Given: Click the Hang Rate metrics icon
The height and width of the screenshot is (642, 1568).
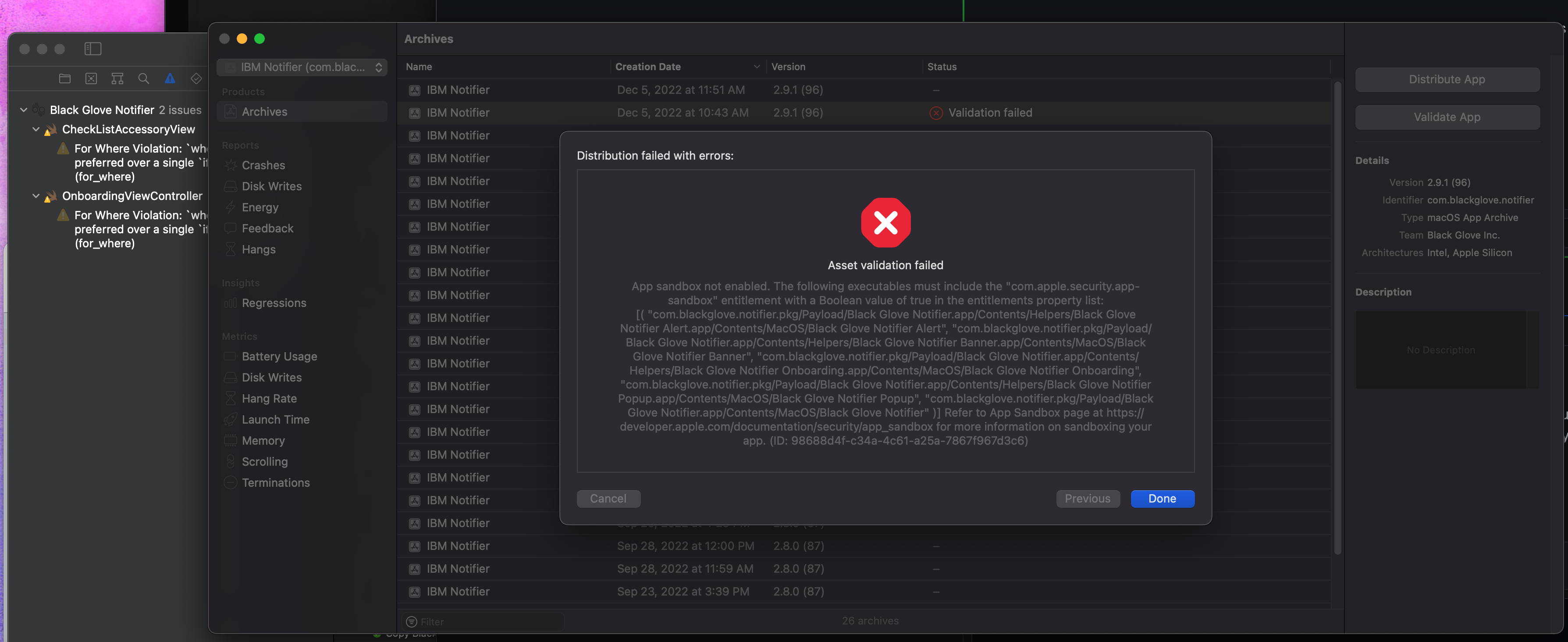Looking at the screenshot, I should click(230, 398).
